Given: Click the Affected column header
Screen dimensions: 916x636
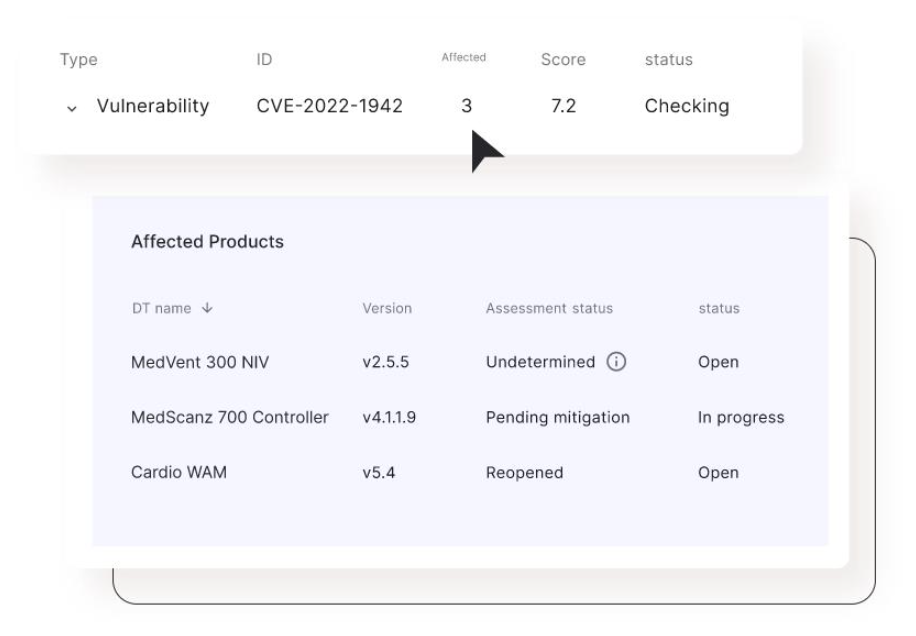Looking at the screenshot, I should [x=463, y=58].
